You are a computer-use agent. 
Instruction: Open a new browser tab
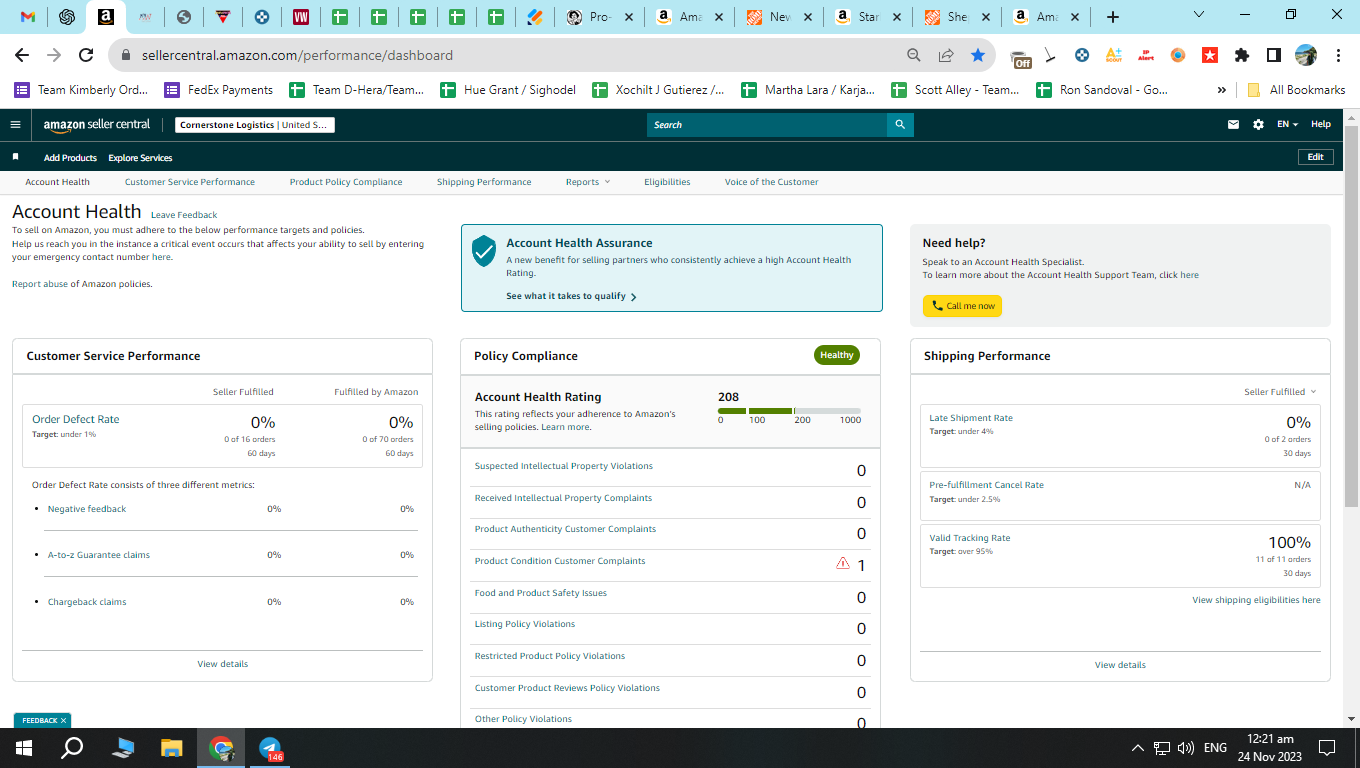pyautogui.click(x=1113, y=17)
